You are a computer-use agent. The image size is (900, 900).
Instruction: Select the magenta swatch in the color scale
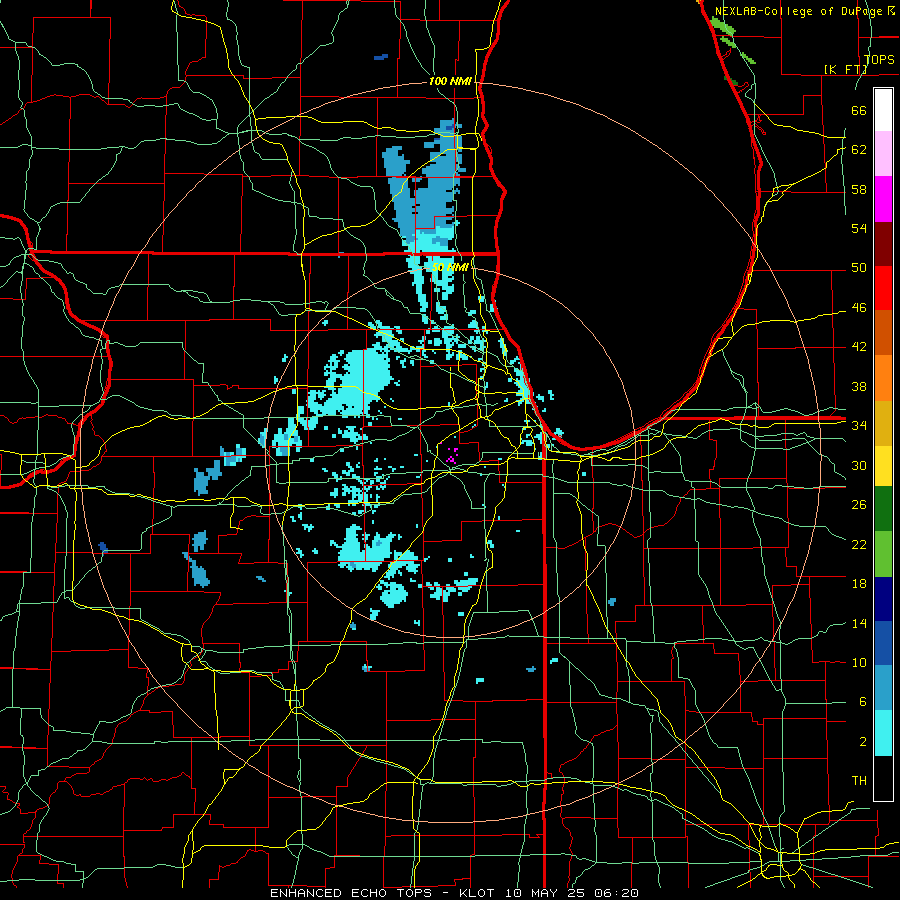(x=883, y=199)
